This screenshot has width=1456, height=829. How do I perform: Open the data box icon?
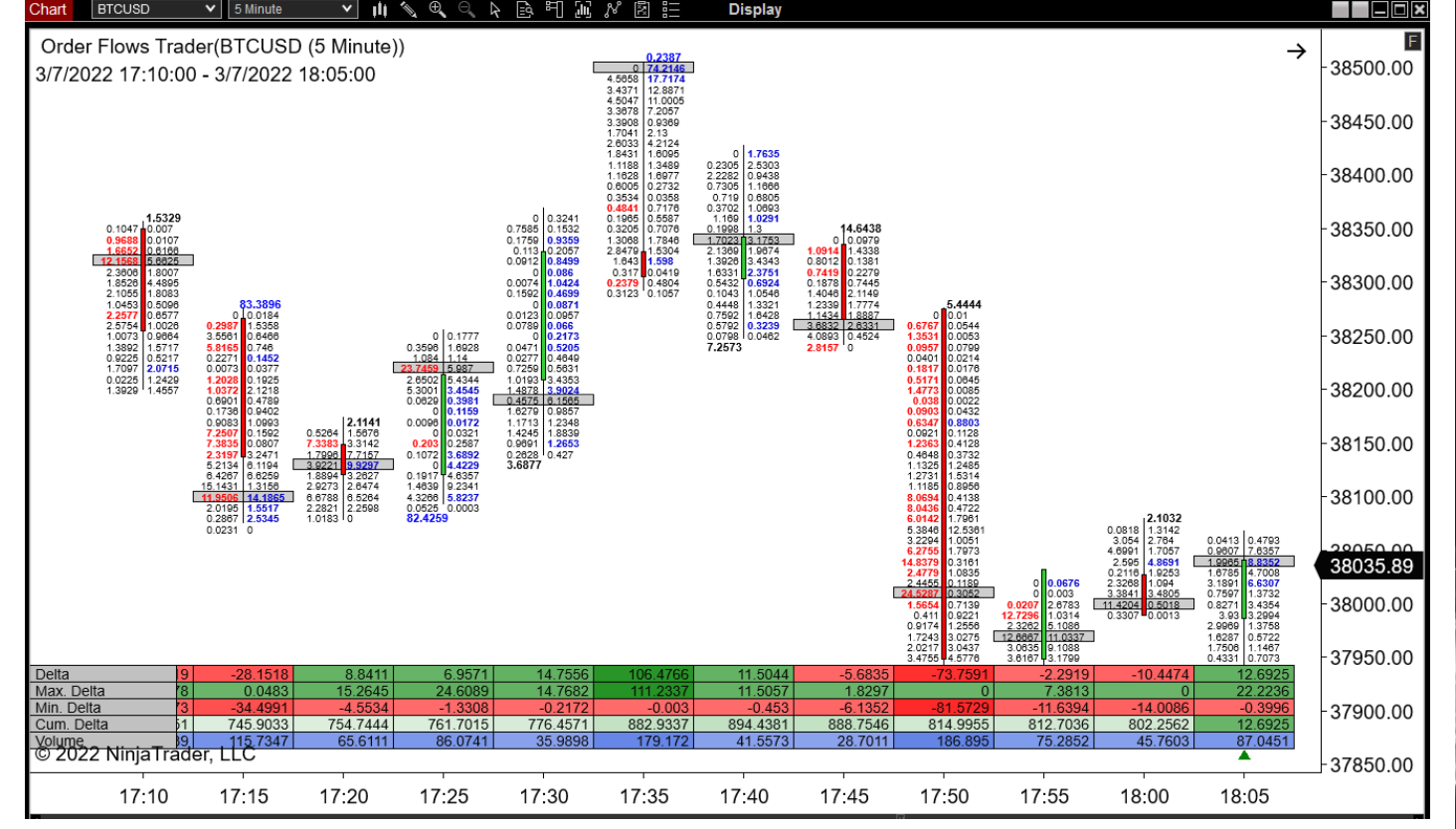[x=525, y=10]
